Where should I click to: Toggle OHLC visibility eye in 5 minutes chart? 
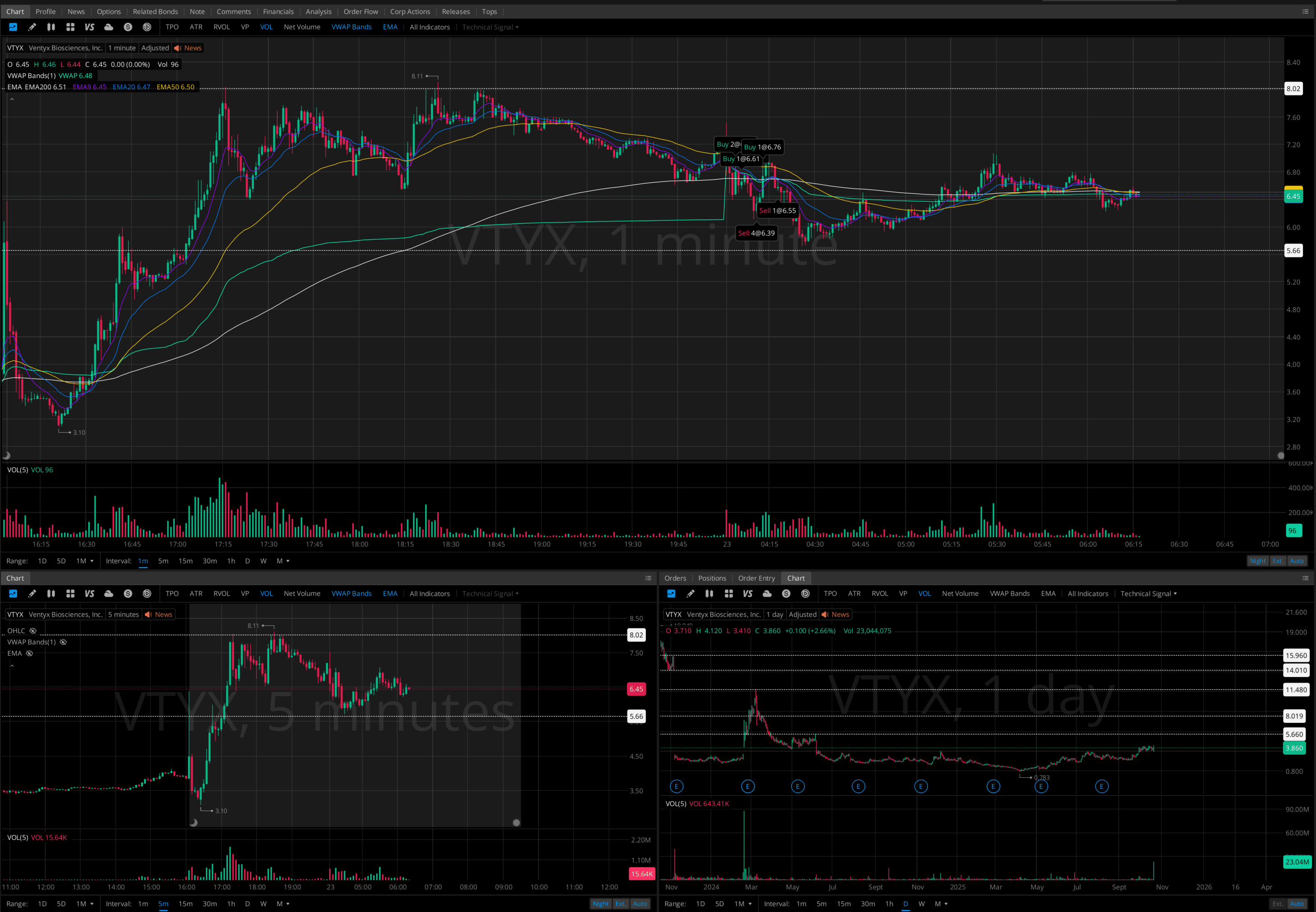point(33,631)
